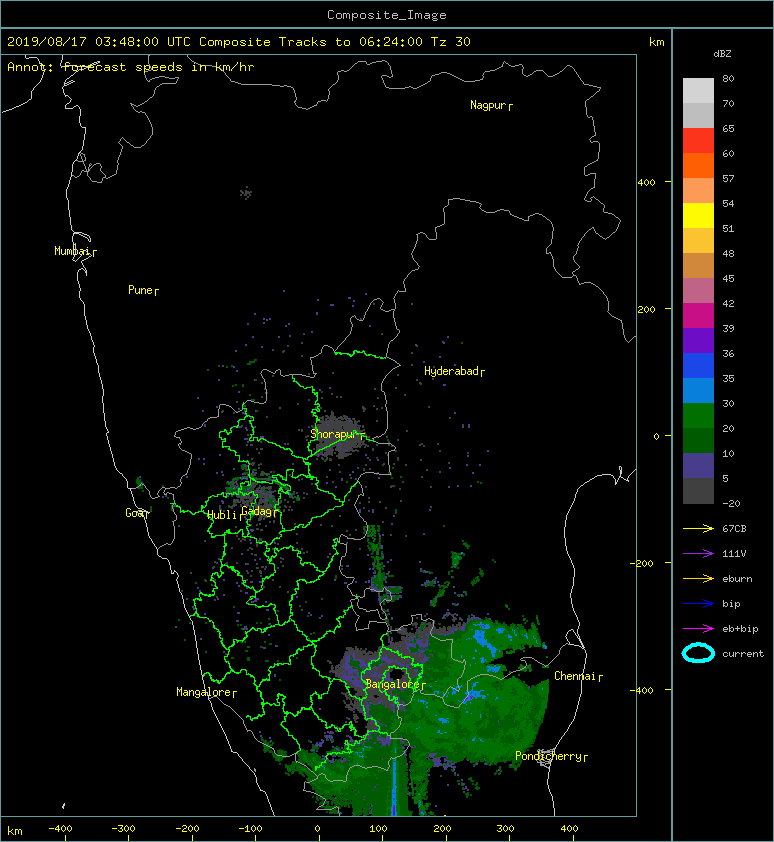Select the dark orange swatch beside 60
774x842 pixels.
click(x=698, y=166)
